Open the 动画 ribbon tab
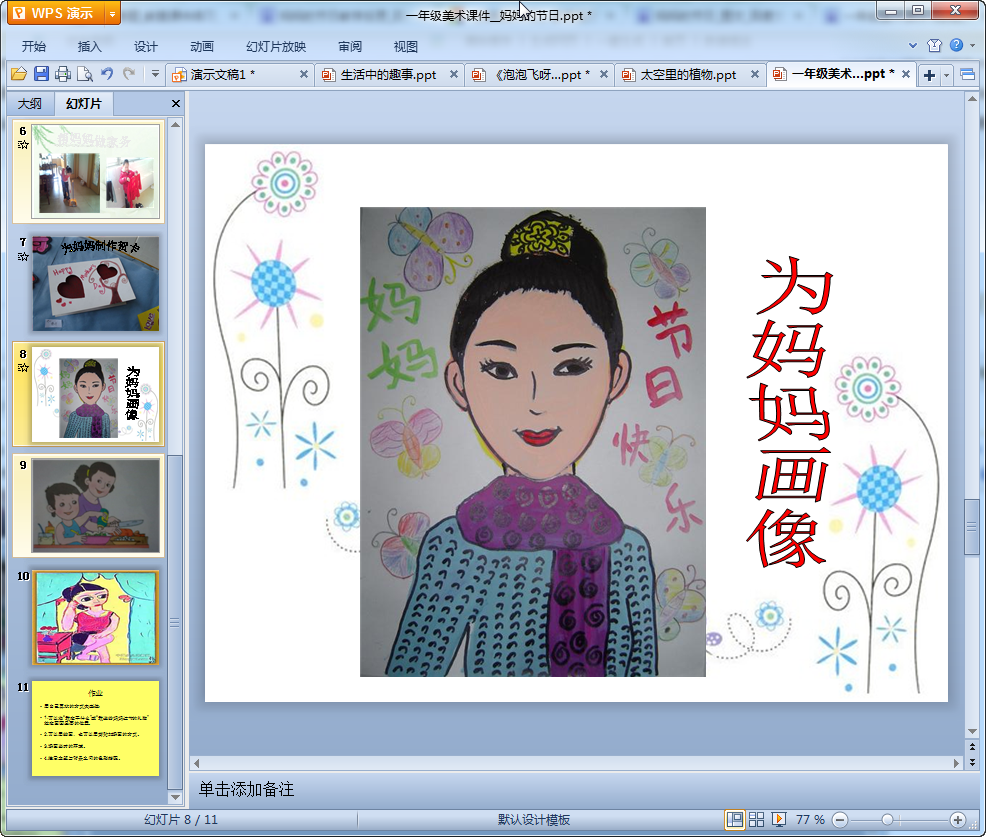 pyautogui.click(x=202, y=47)
